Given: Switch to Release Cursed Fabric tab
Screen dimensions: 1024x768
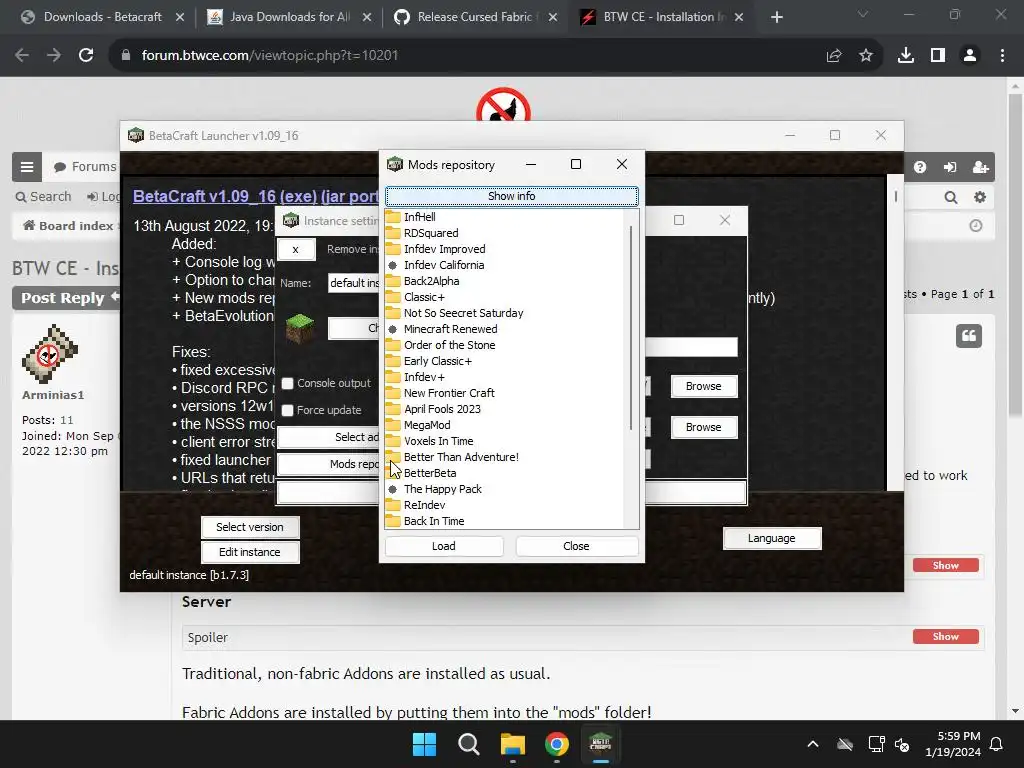Looking at the screenshot, I should point(475,17).
